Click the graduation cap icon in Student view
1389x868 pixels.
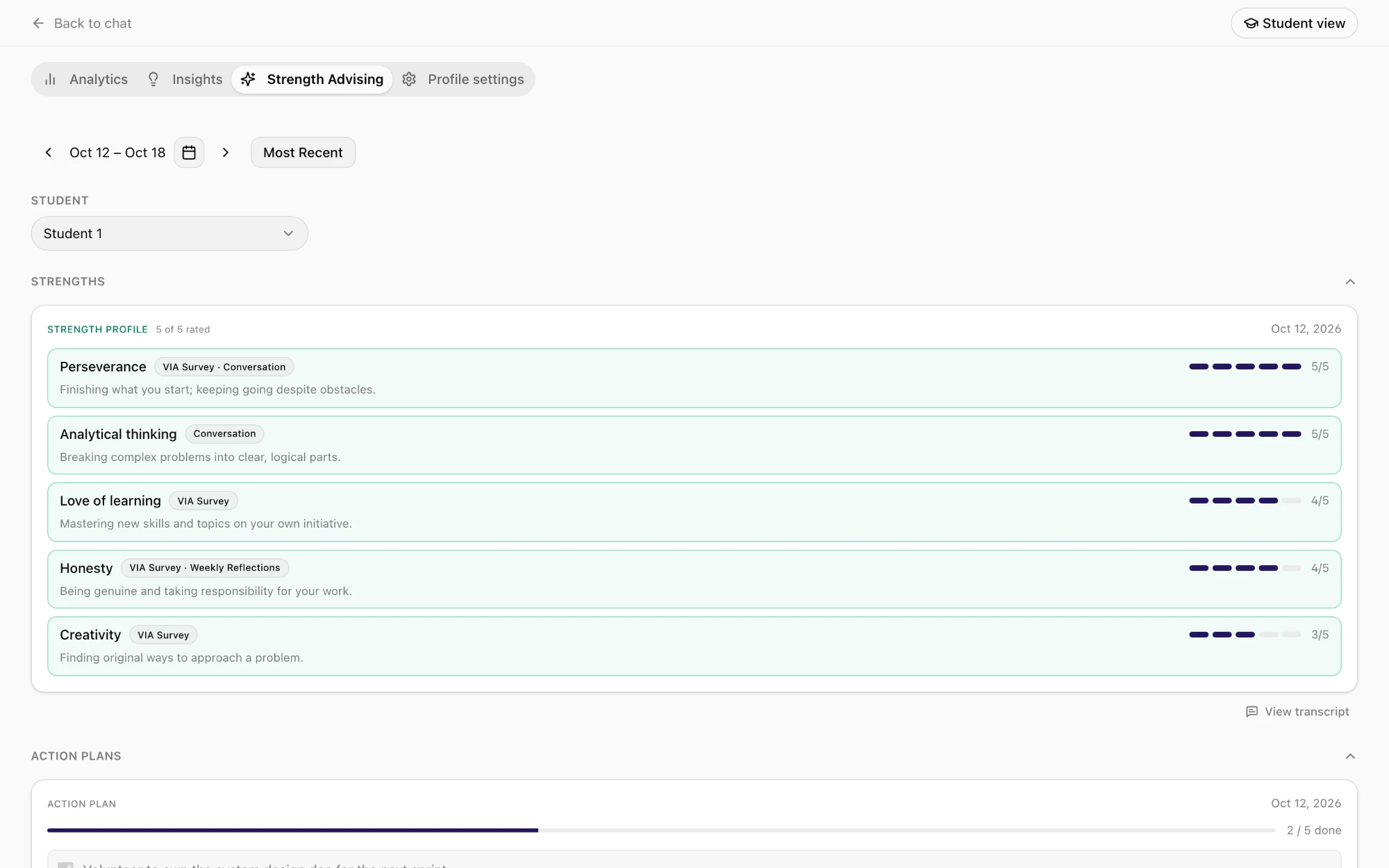click(x=1251, y=23)
